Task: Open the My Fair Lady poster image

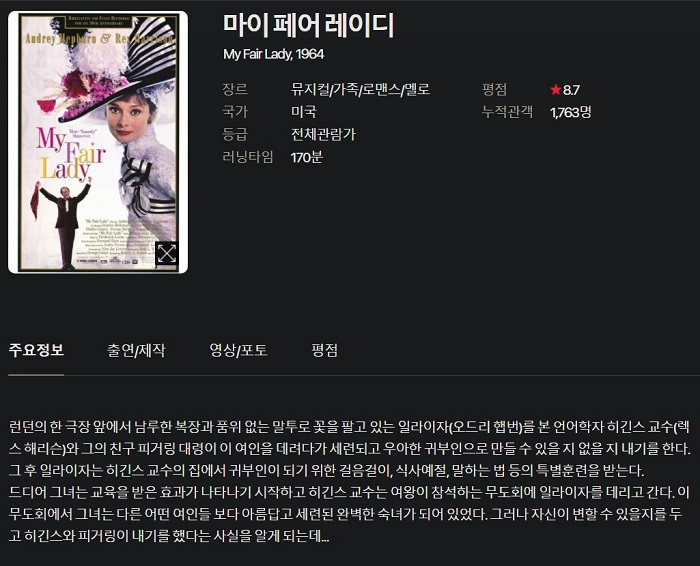Action: click(98, 142)
